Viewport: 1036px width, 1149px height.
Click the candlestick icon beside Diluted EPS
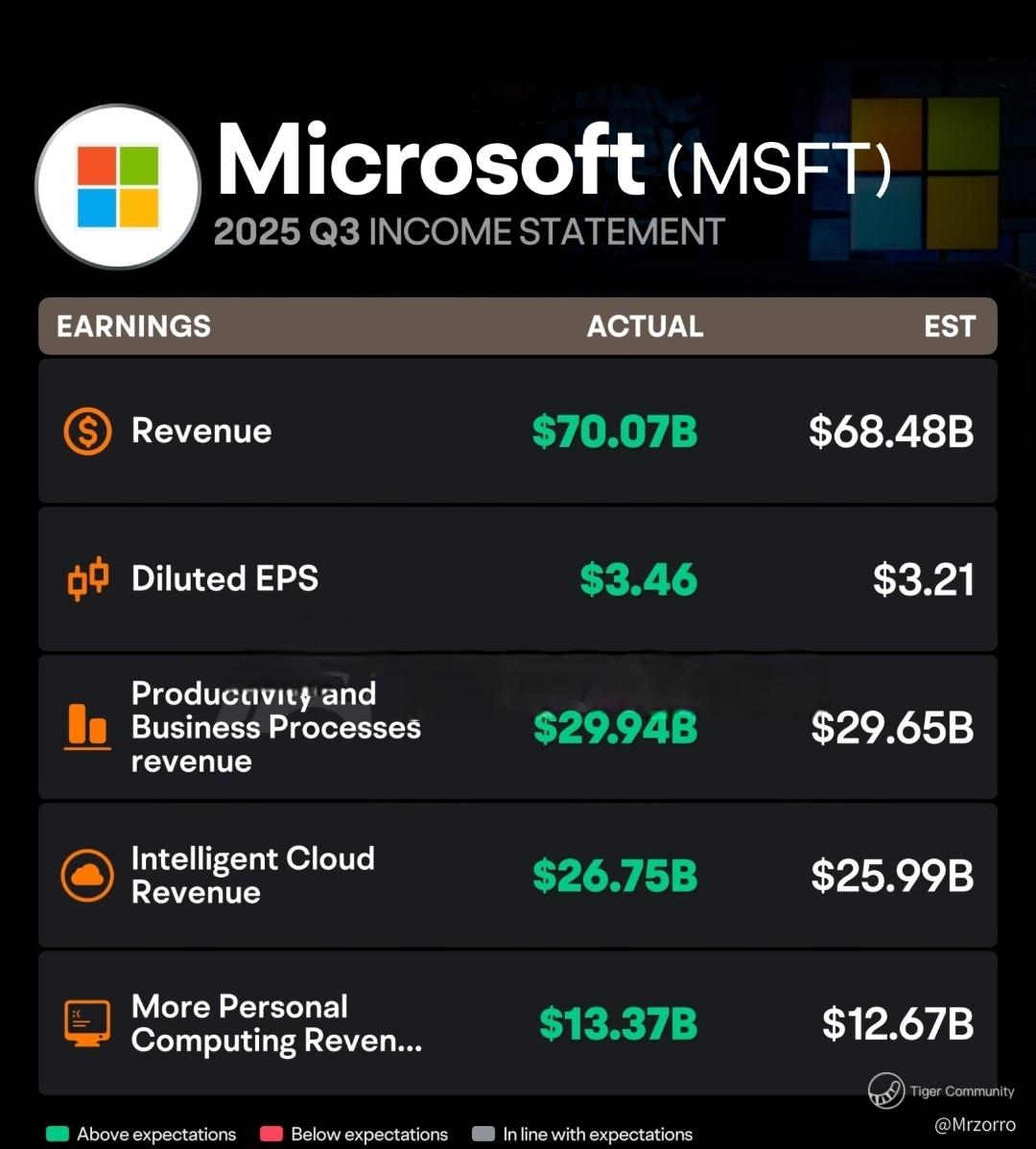coord(88,579)
